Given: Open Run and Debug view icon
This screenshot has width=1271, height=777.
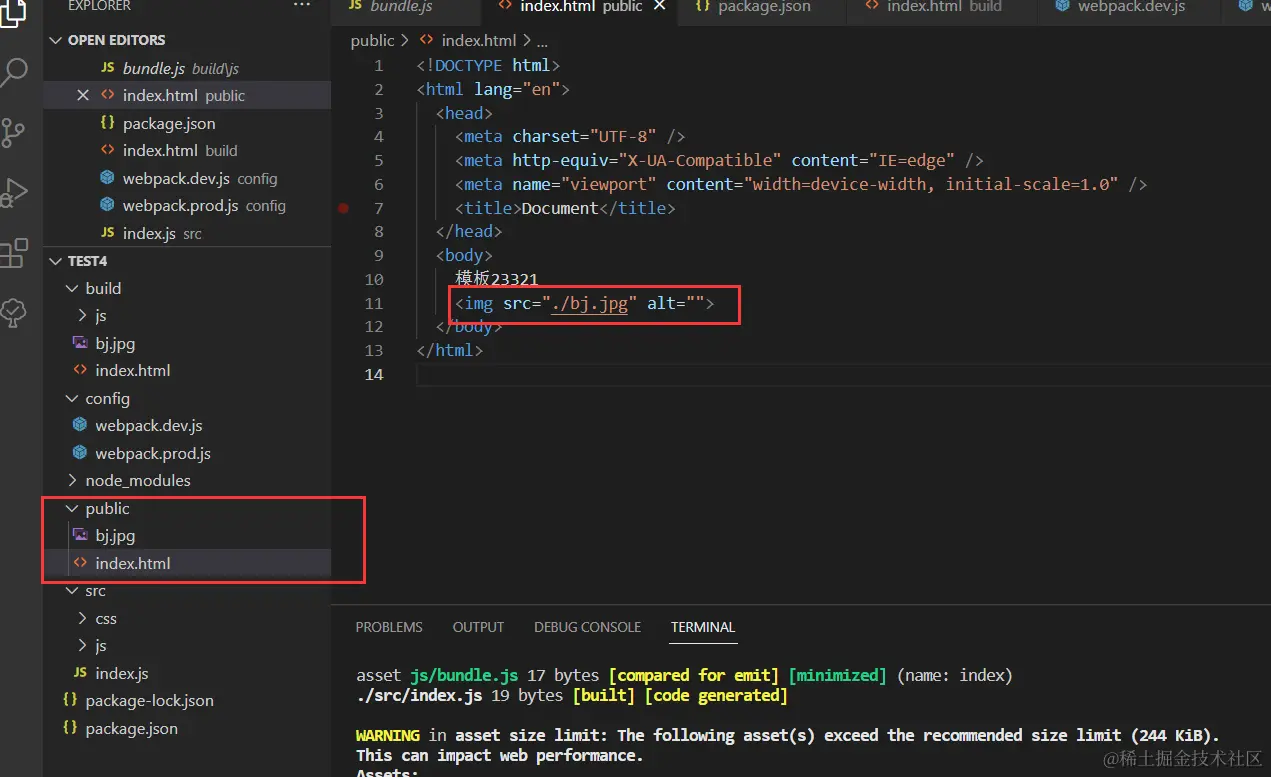Looking at the screenshot, I should click(15, 192).
